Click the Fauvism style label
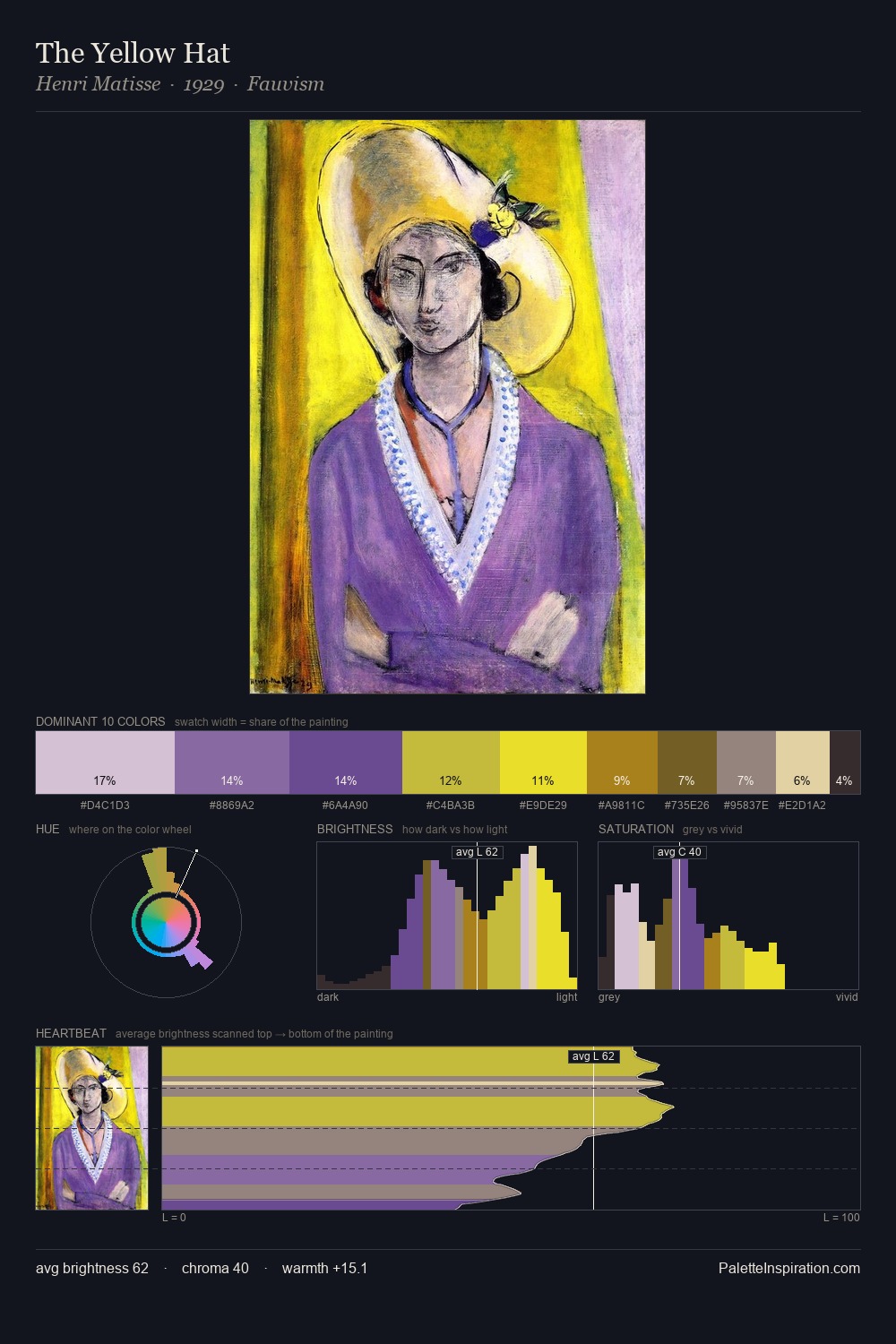This screenshot has width=896, height=1344. (x=286, y=84)
